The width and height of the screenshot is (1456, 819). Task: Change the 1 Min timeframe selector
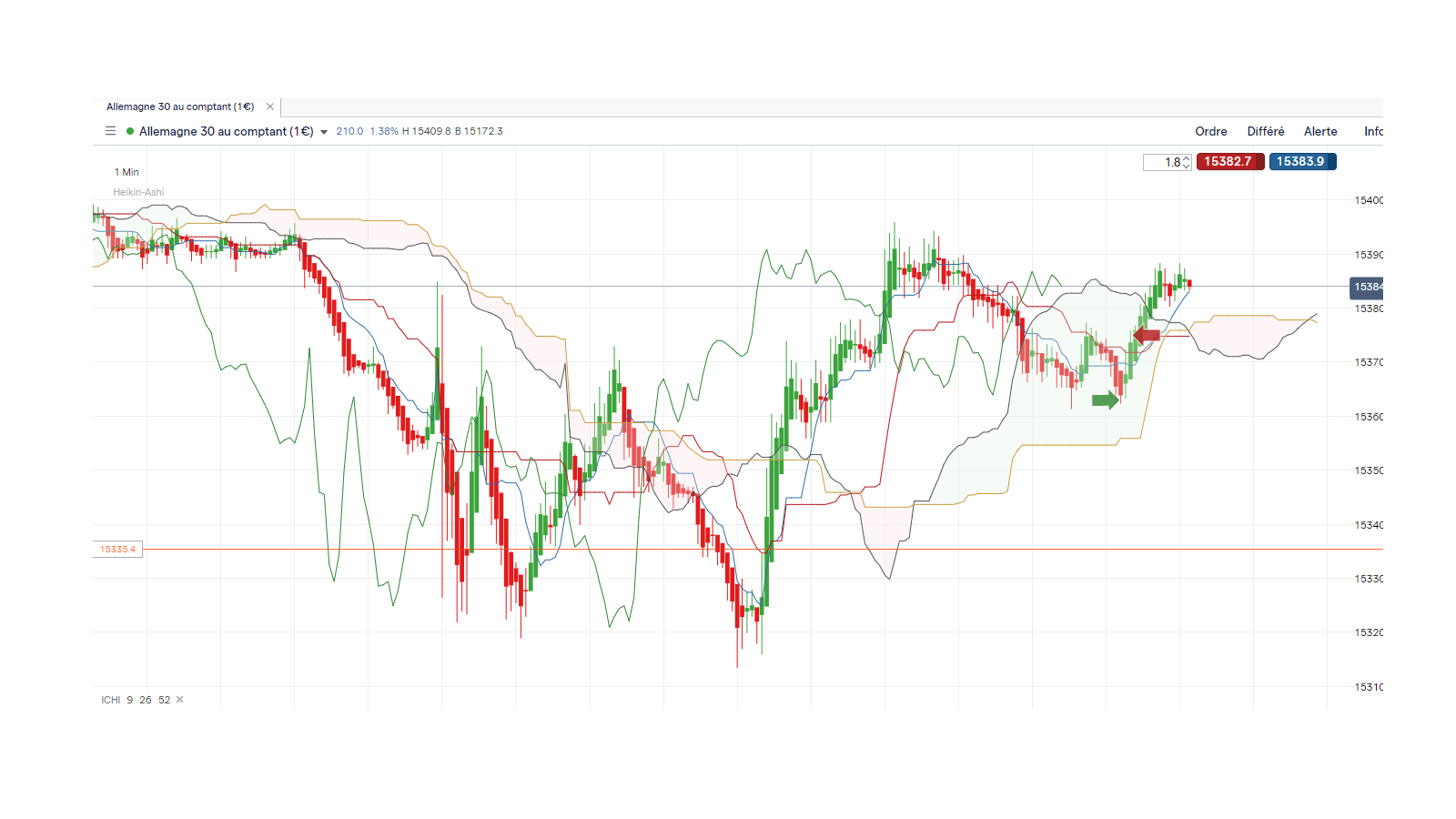click(x=126, y=172)
